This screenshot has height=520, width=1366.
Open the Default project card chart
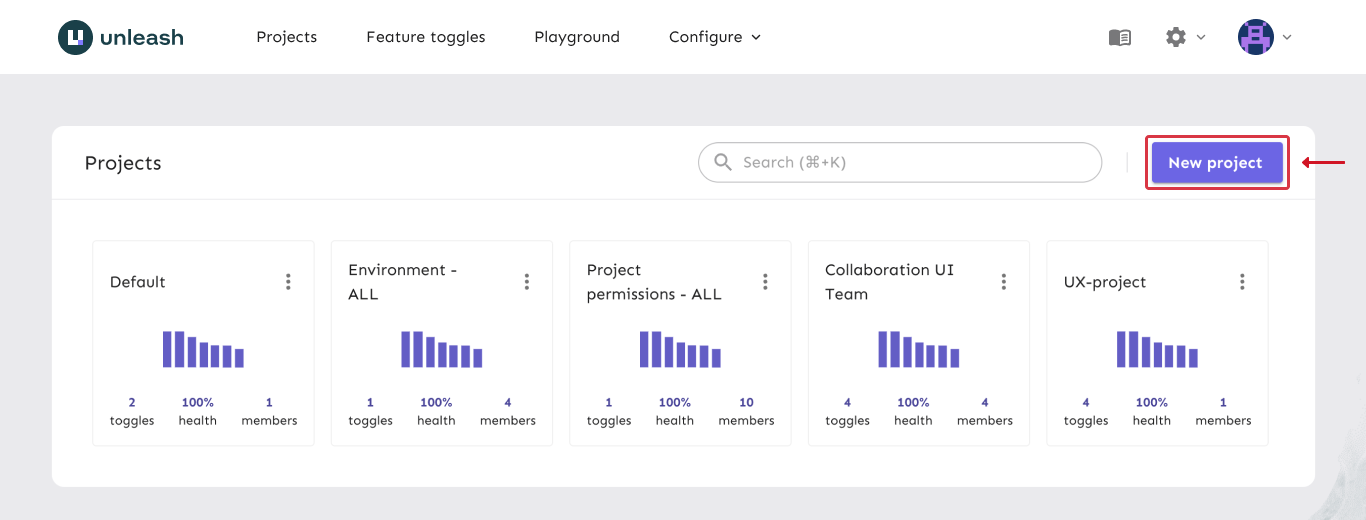point(203,350)
